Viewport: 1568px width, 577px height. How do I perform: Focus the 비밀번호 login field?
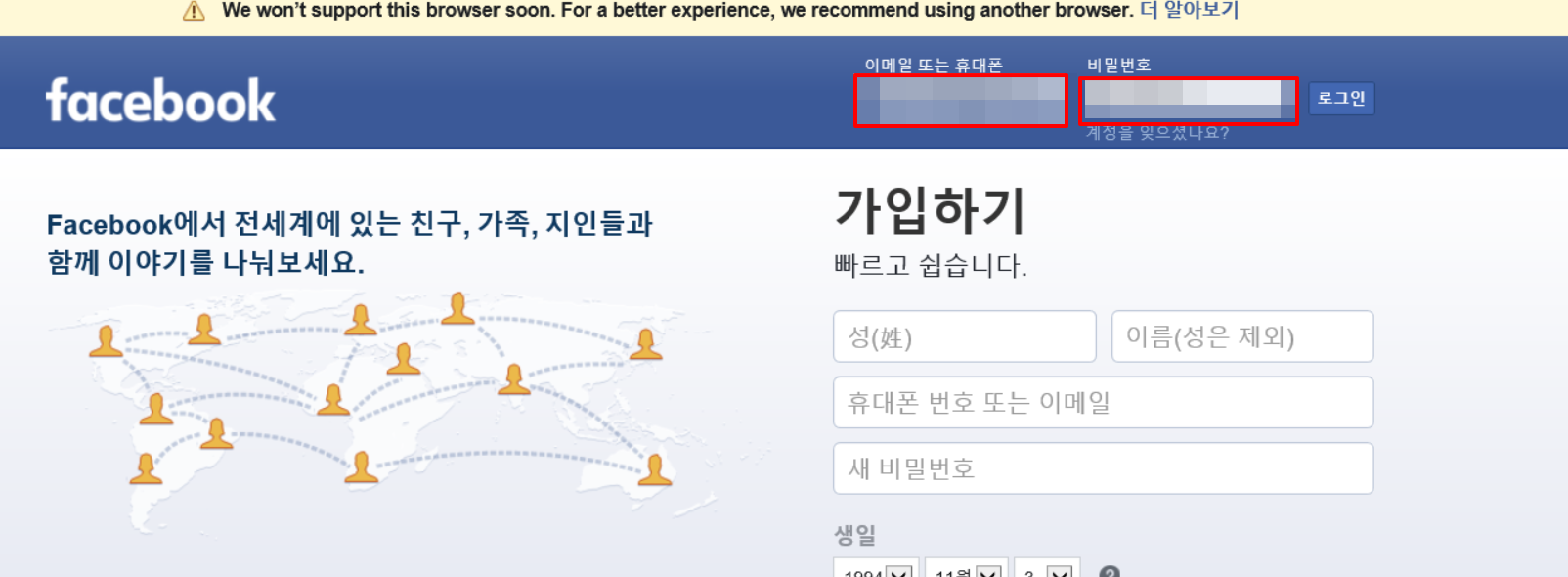coord(1190,101)
